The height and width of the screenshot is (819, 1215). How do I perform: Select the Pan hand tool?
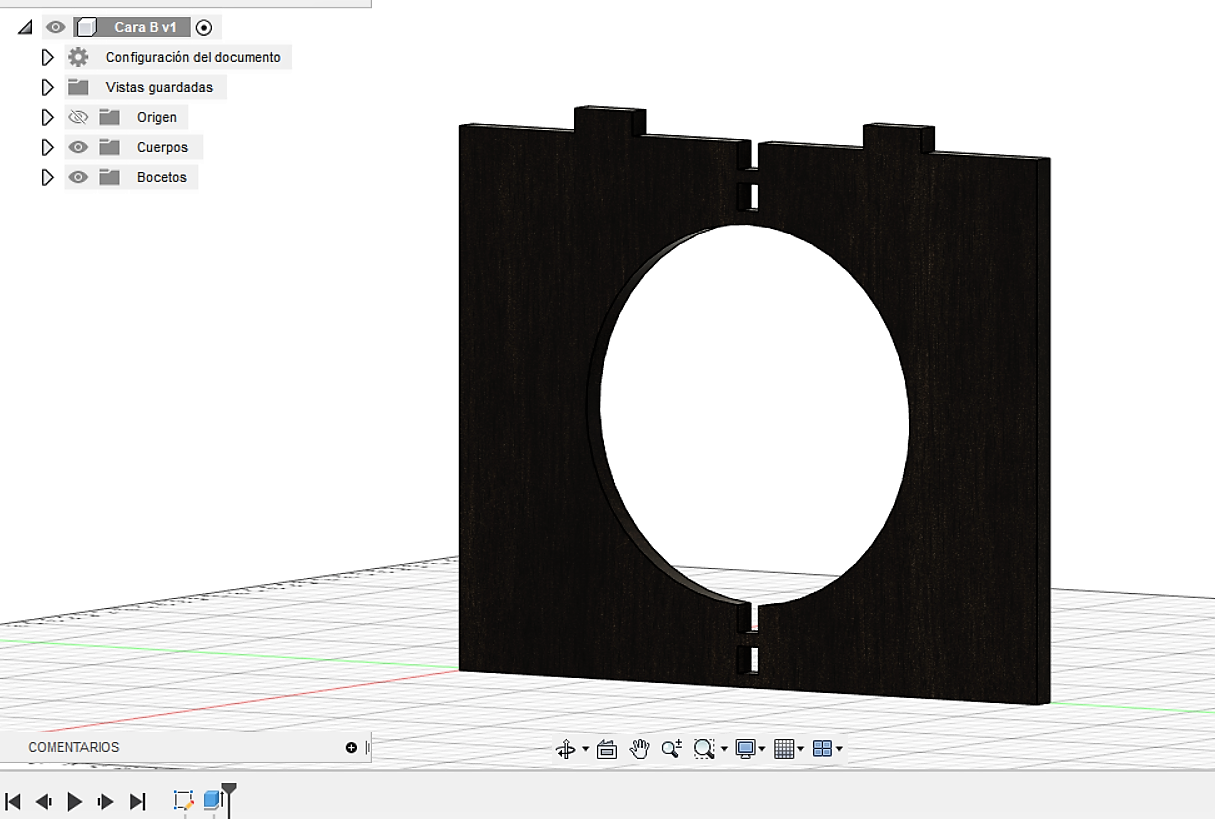(640, 748)
